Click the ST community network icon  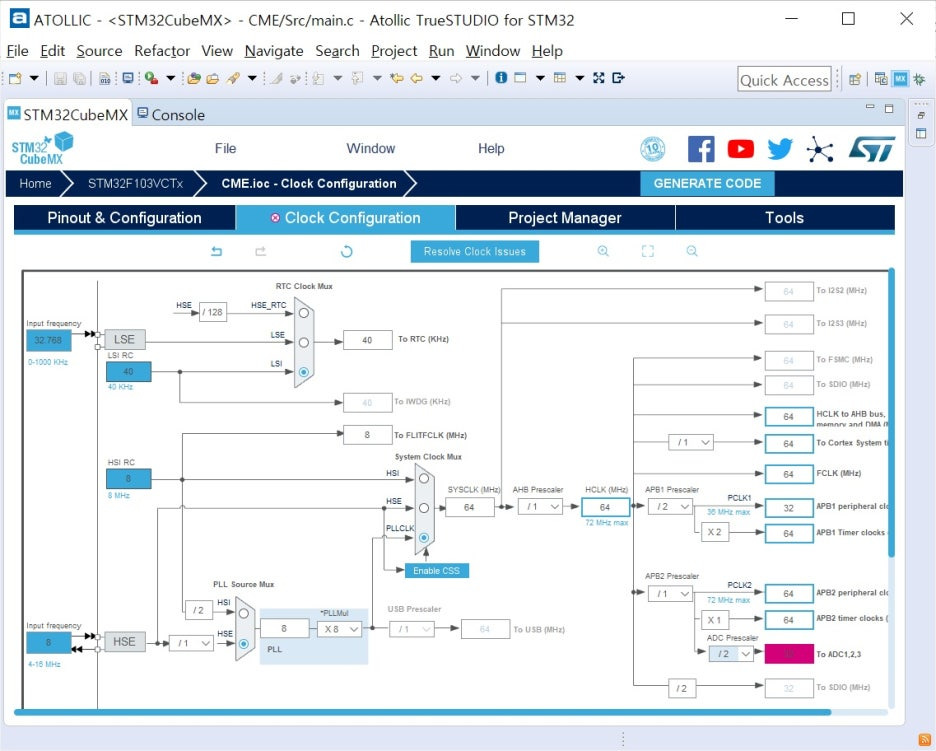click(820, 149)
